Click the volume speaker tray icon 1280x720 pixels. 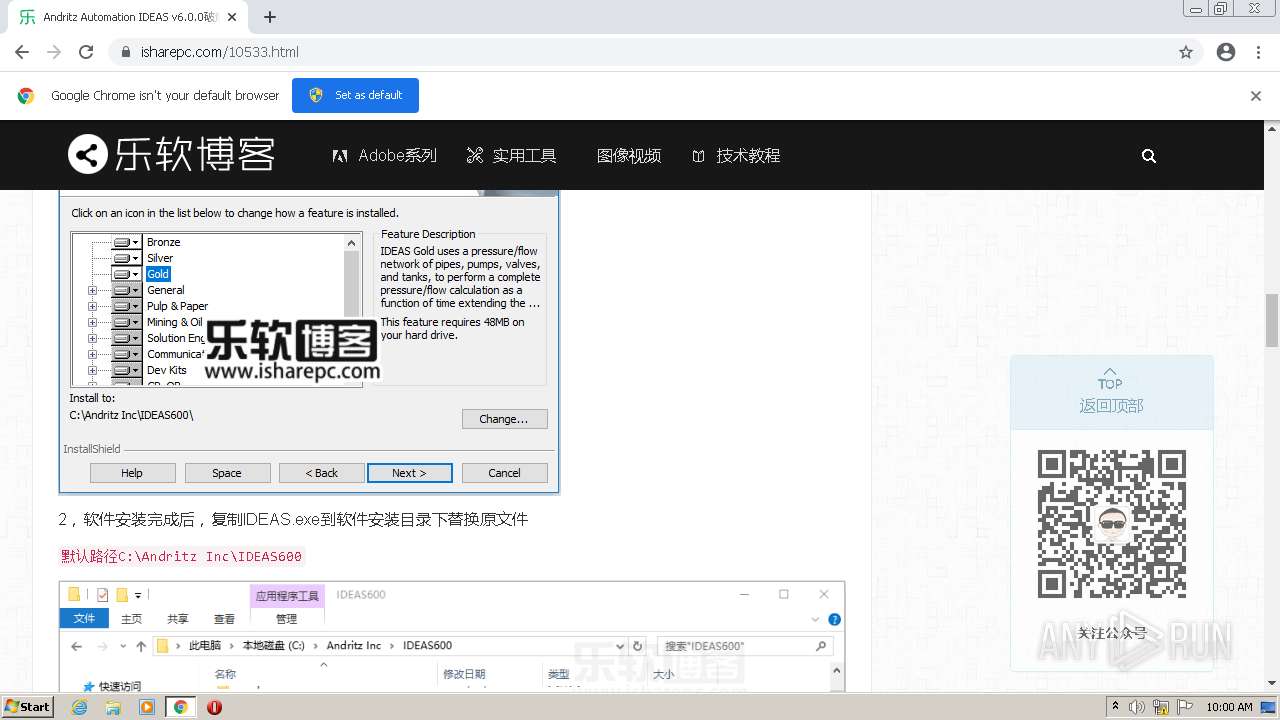(1137, 707)
